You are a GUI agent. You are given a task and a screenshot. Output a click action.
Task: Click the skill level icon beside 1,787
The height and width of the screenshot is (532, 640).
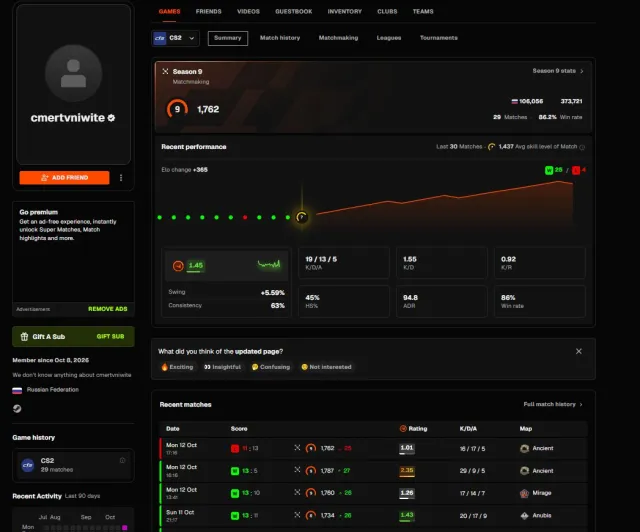(x=311, y=471)
